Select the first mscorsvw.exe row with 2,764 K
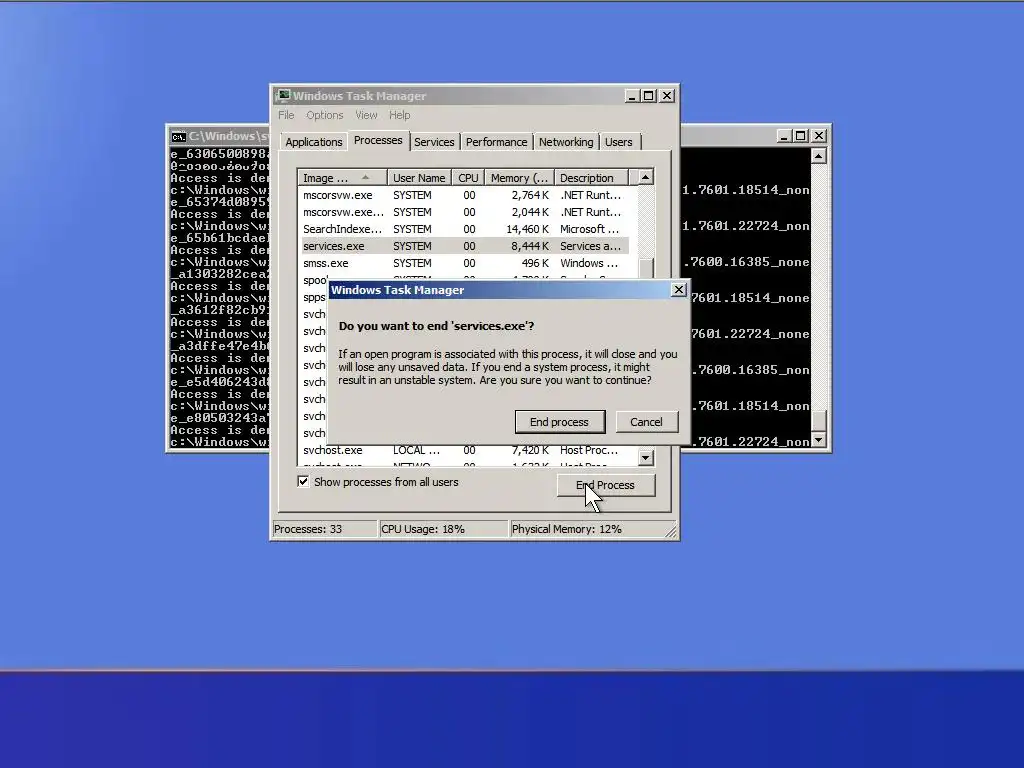The height and width of the screenshot is (768, 1024). coord(464,195)
